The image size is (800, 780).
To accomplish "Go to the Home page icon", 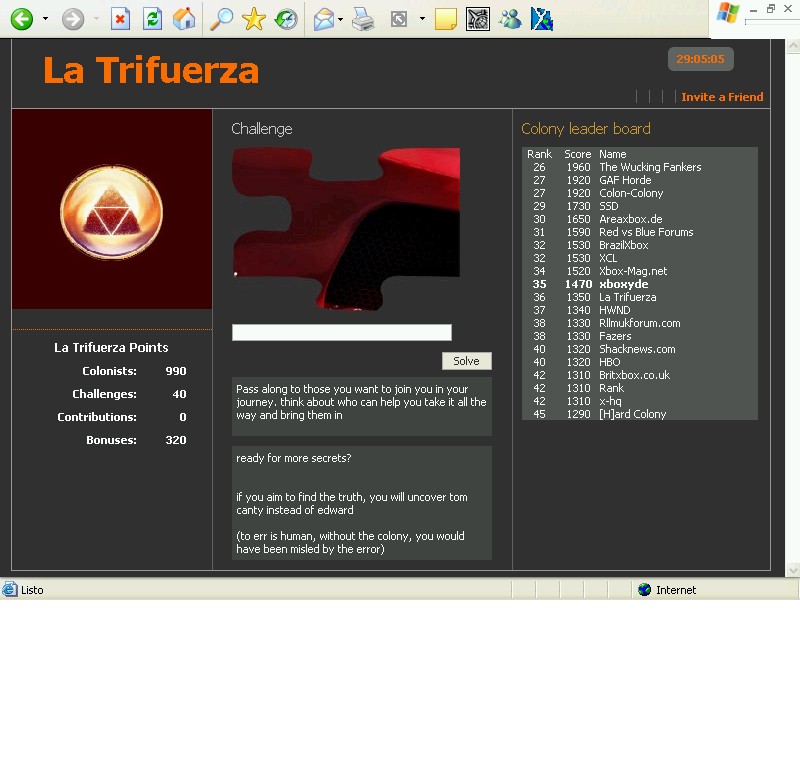I will [x=184, y=19].
